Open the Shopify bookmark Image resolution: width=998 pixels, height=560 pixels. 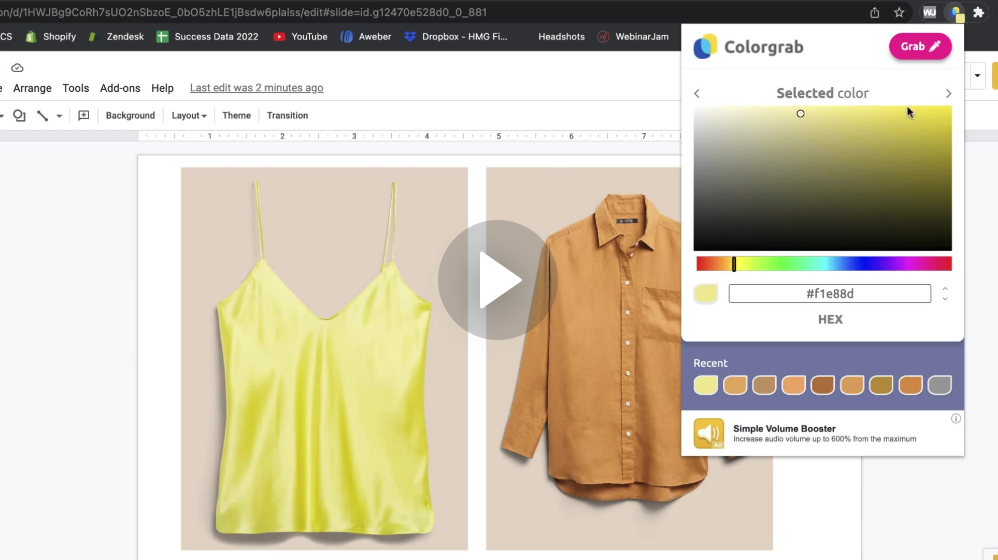(51, 37)
